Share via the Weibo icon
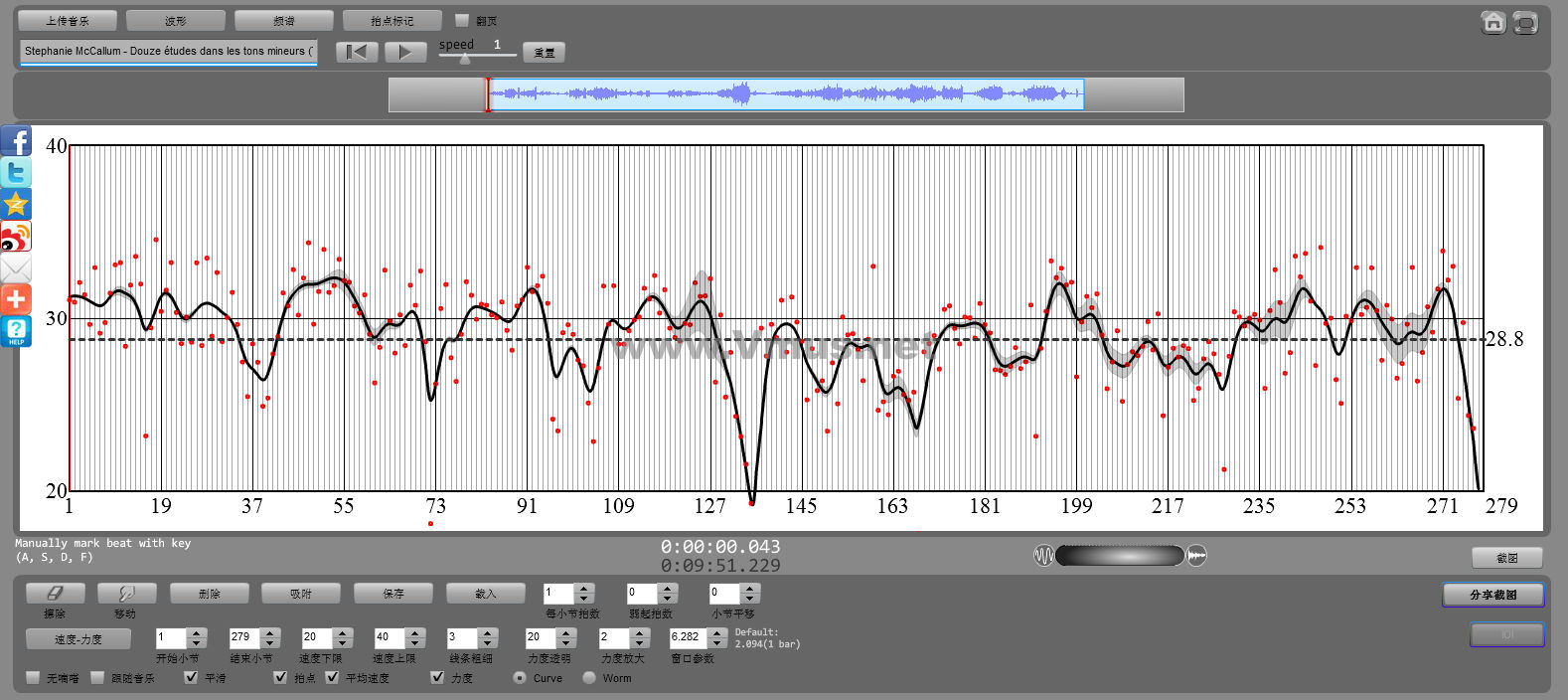This screenshot has height=700, width=1568. coord(16,237)
